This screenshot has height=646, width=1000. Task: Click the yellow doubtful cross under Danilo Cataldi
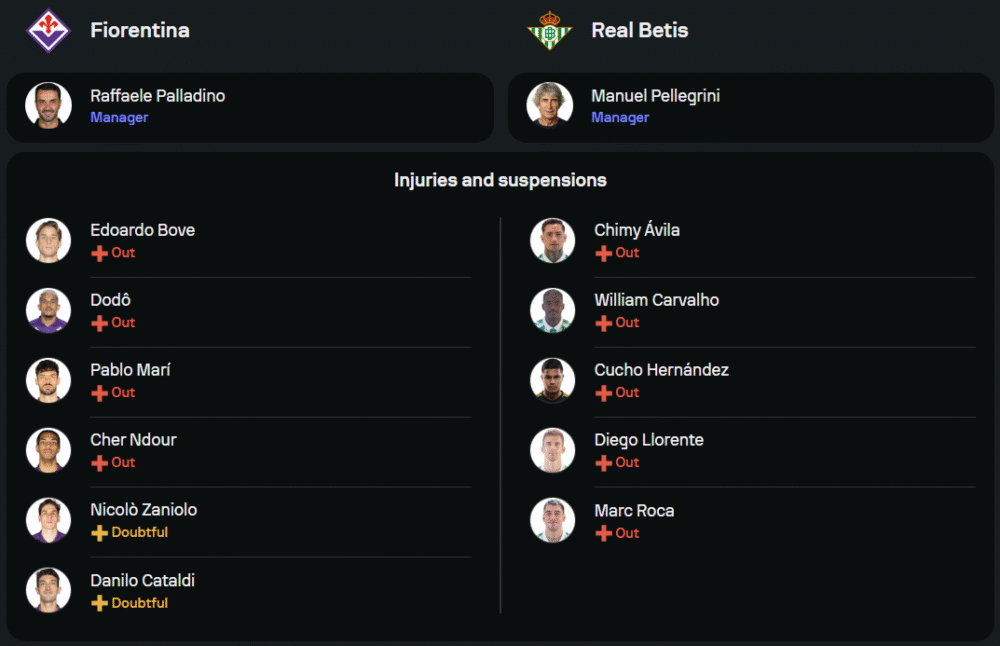(x=99, y=603)
